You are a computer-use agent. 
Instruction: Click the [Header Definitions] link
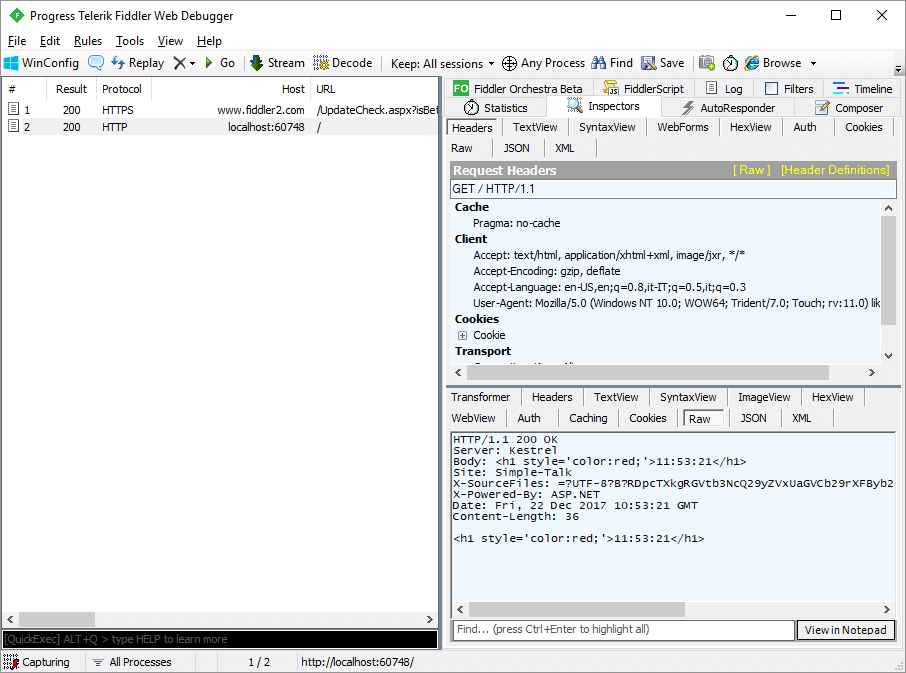coord(835,170)
